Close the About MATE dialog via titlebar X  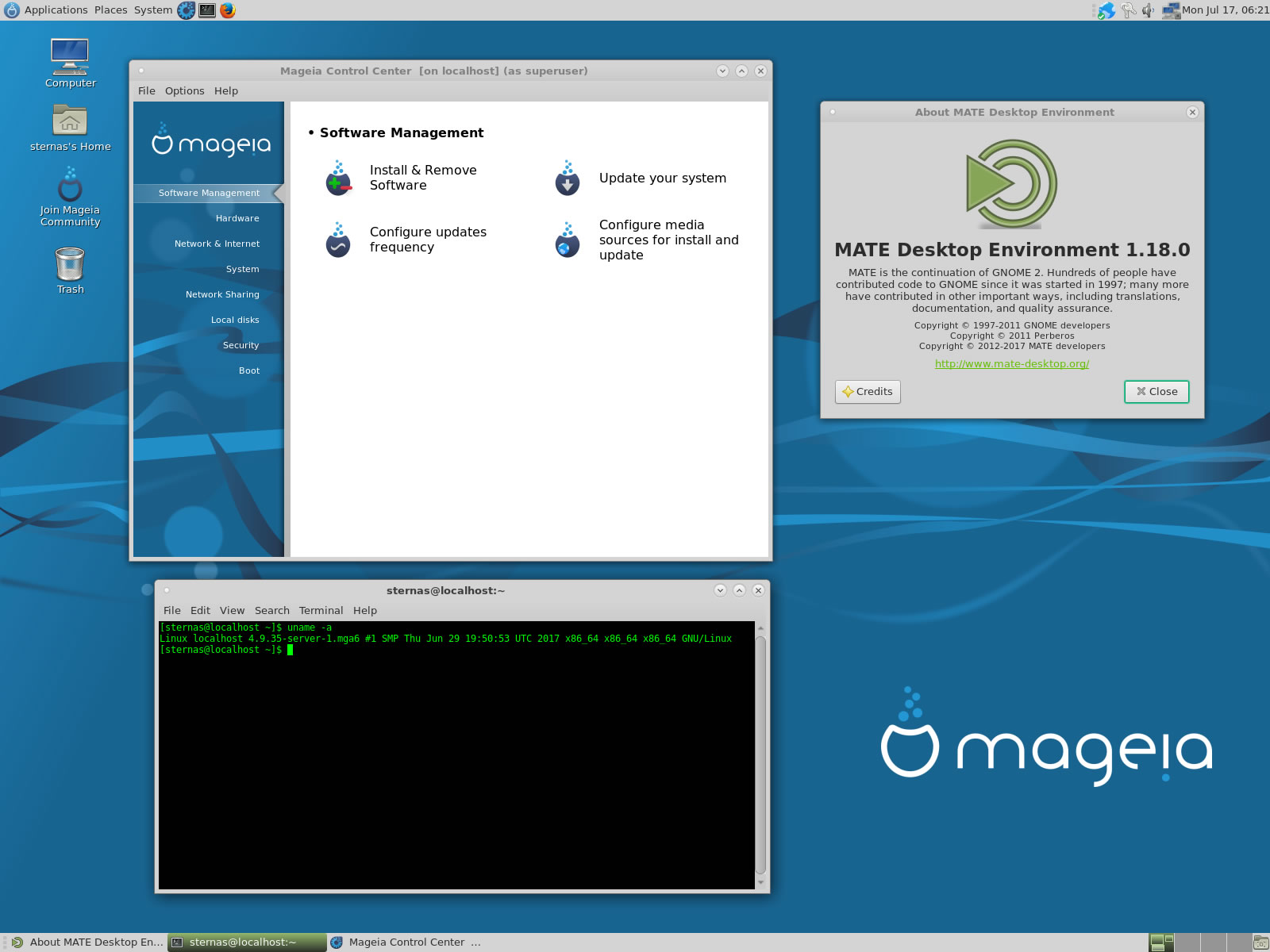click(1192, 113)
